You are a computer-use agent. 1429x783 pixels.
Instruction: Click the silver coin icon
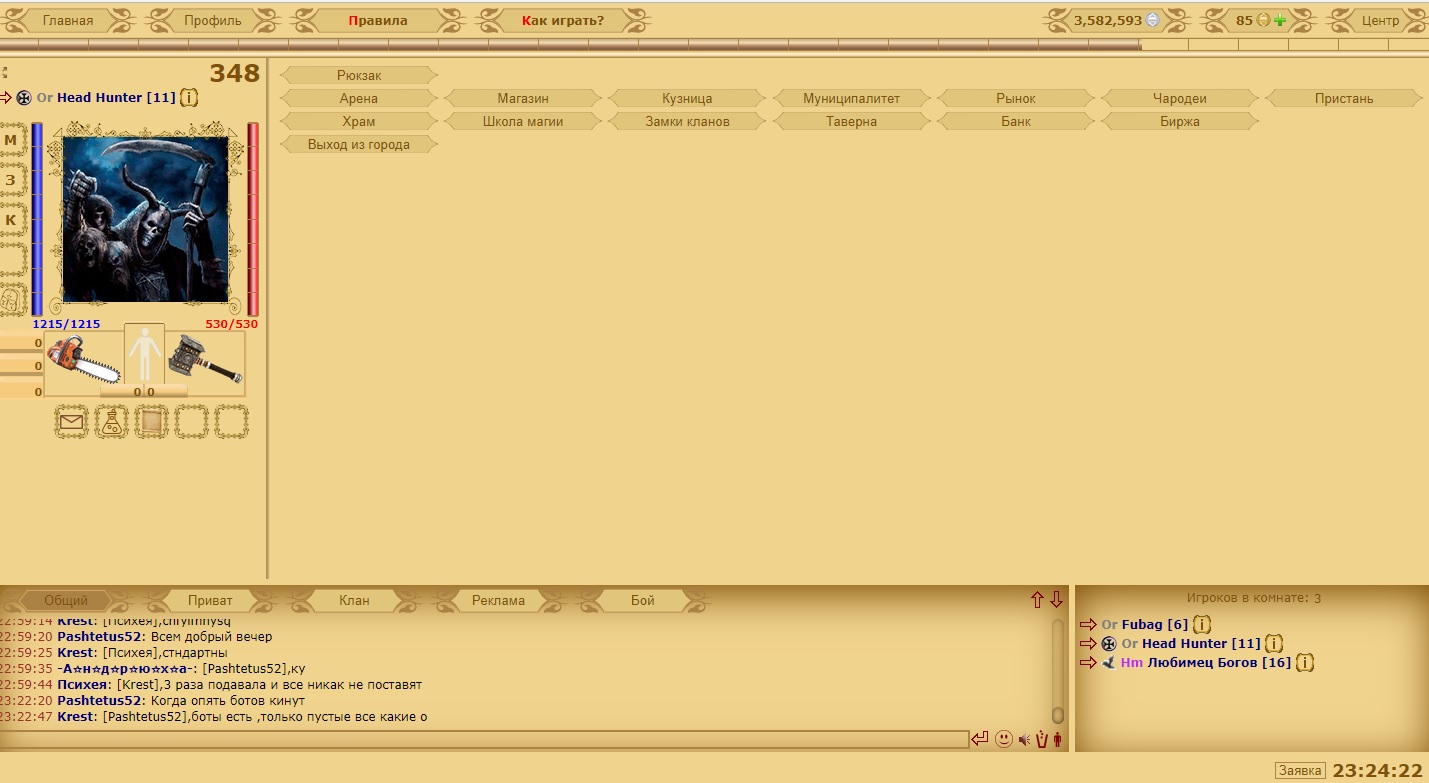1153,20
